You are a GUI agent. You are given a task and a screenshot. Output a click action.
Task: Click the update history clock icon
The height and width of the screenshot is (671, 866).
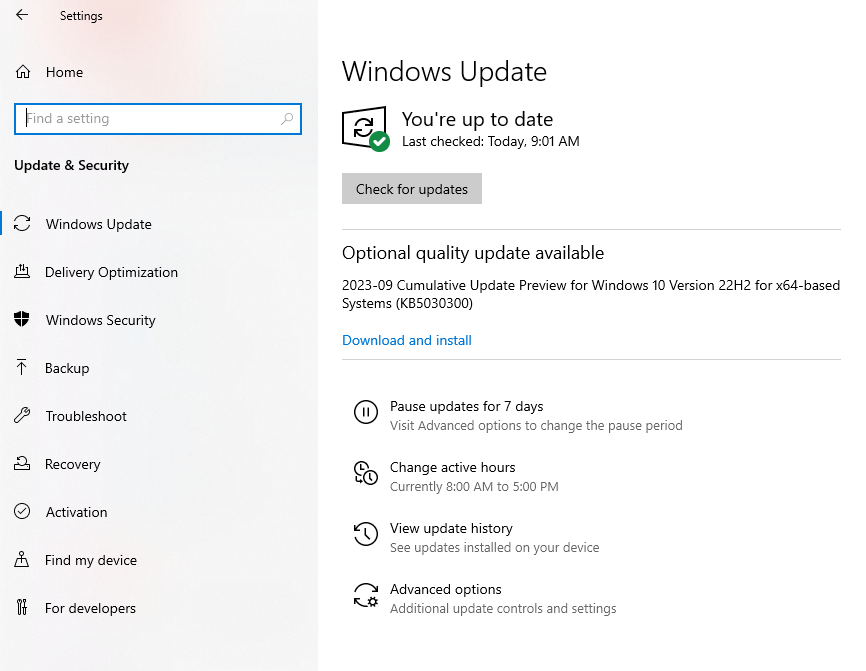click(x=366, y=534)
